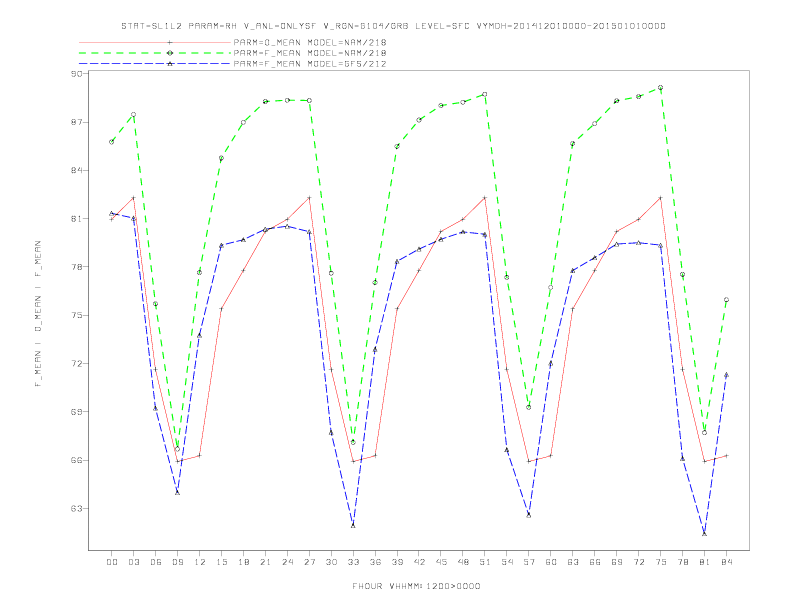Image resolution: width=792 pixels, height=612 pixels.
Task: Click y-axis tick value 84
Action: [76, 170]
